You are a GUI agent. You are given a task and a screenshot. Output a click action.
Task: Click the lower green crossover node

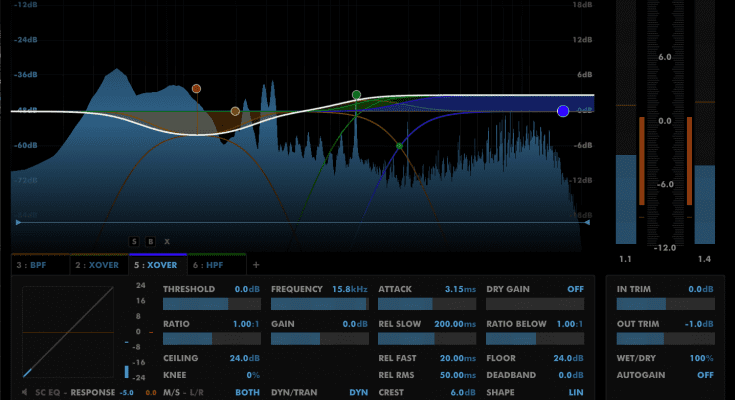(399, 146)
